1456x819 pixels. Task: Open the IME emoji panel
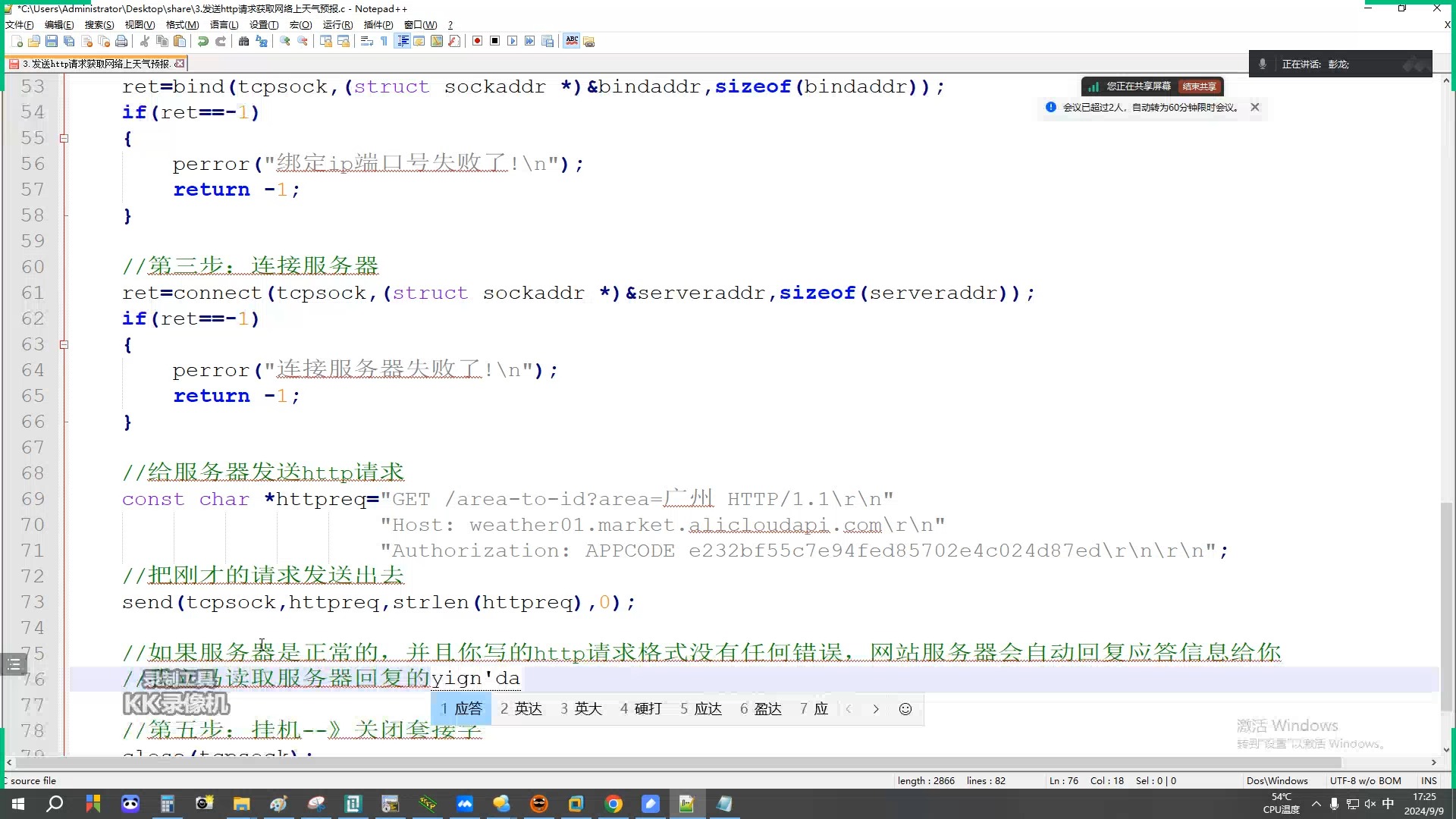click(x=905, y=709)
